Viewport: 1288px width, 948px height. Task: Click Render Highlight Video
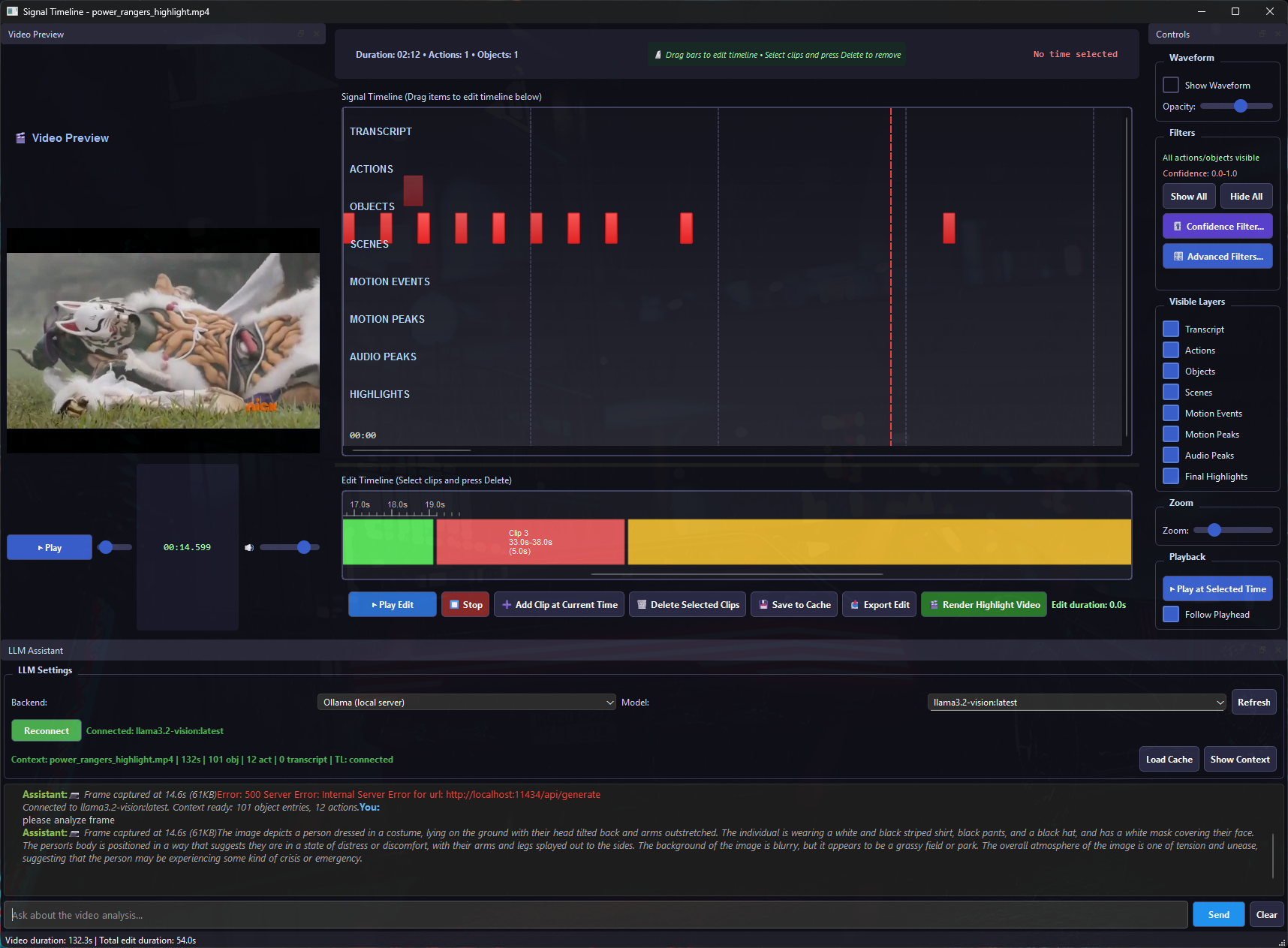984,604
